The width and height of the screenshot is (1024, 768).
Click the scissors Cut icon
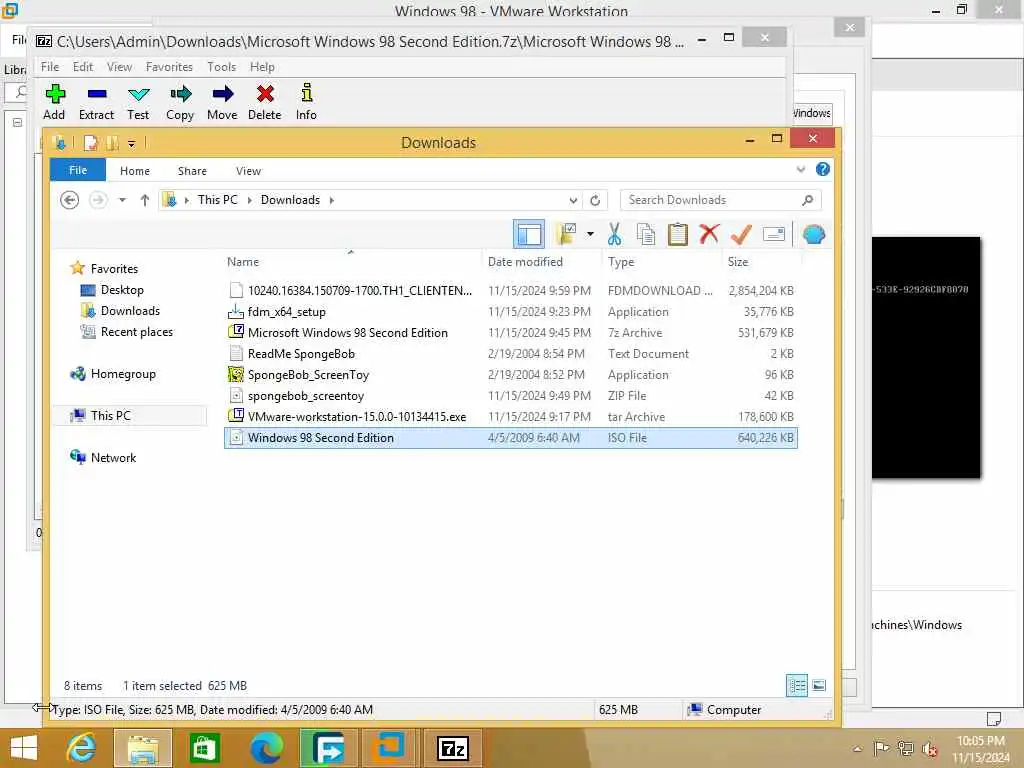(x=614, y=234)
